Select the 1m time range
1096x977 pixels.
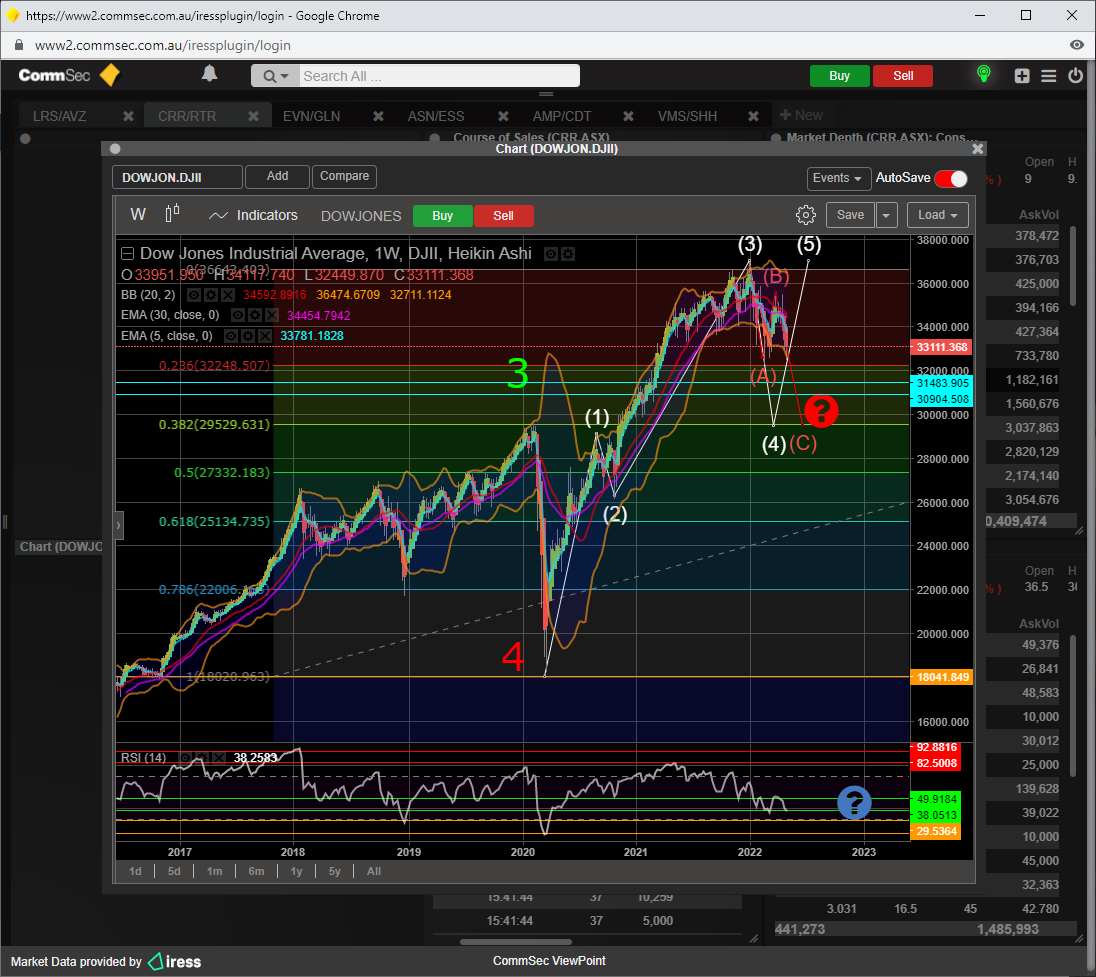pyautogui.click(x=215, y=871)
